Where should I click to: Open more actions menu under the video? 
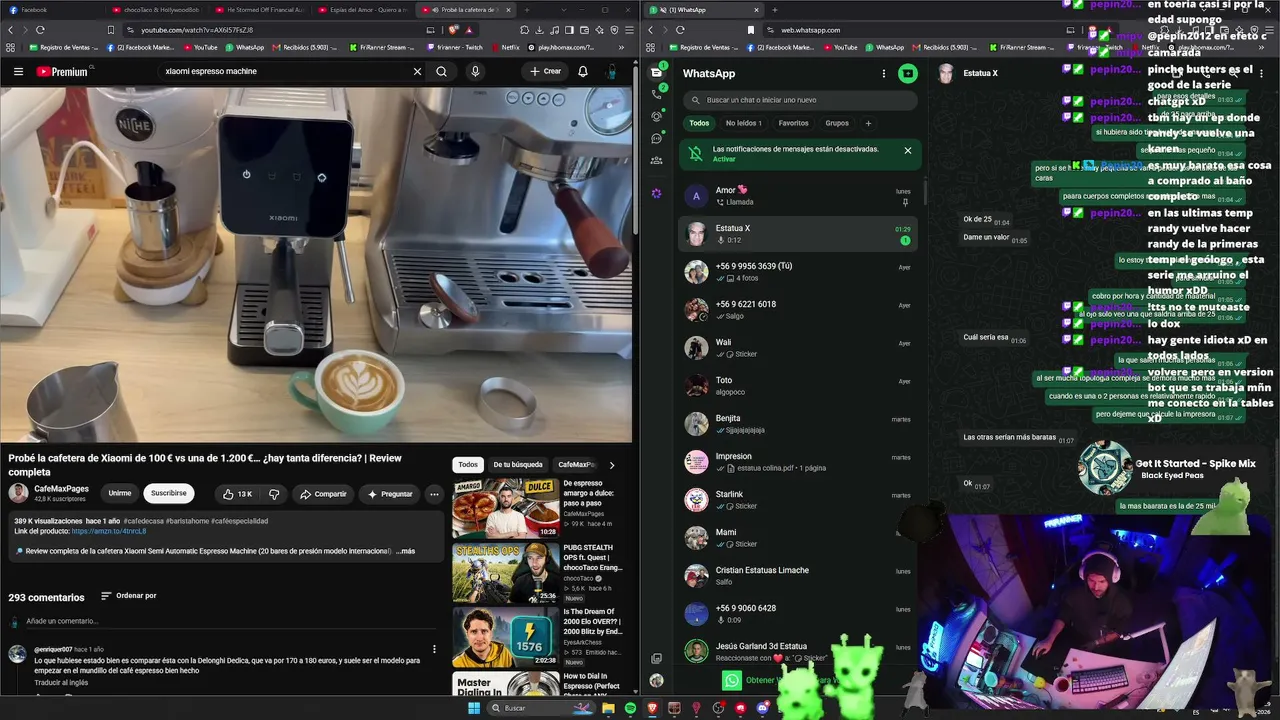click(x=434, y=494)
